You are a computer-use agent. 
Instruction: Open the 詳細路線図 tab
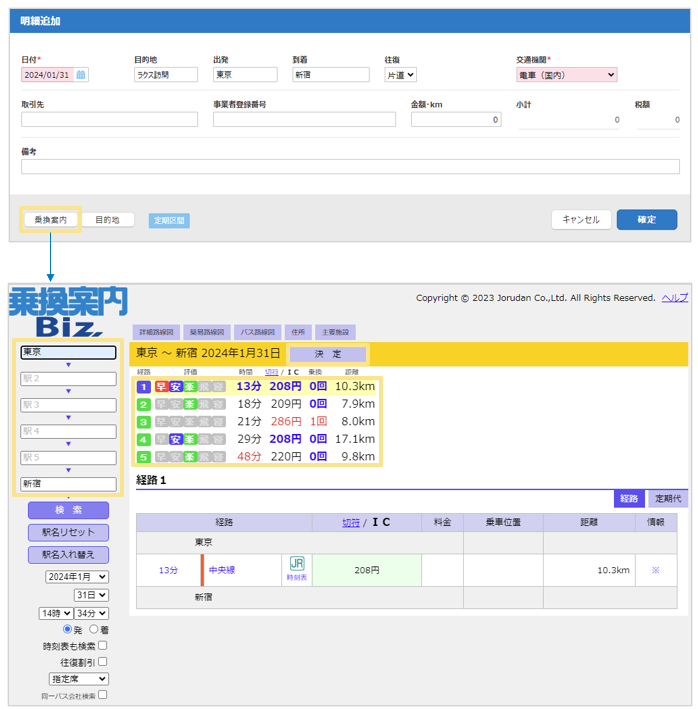point(156,331)
